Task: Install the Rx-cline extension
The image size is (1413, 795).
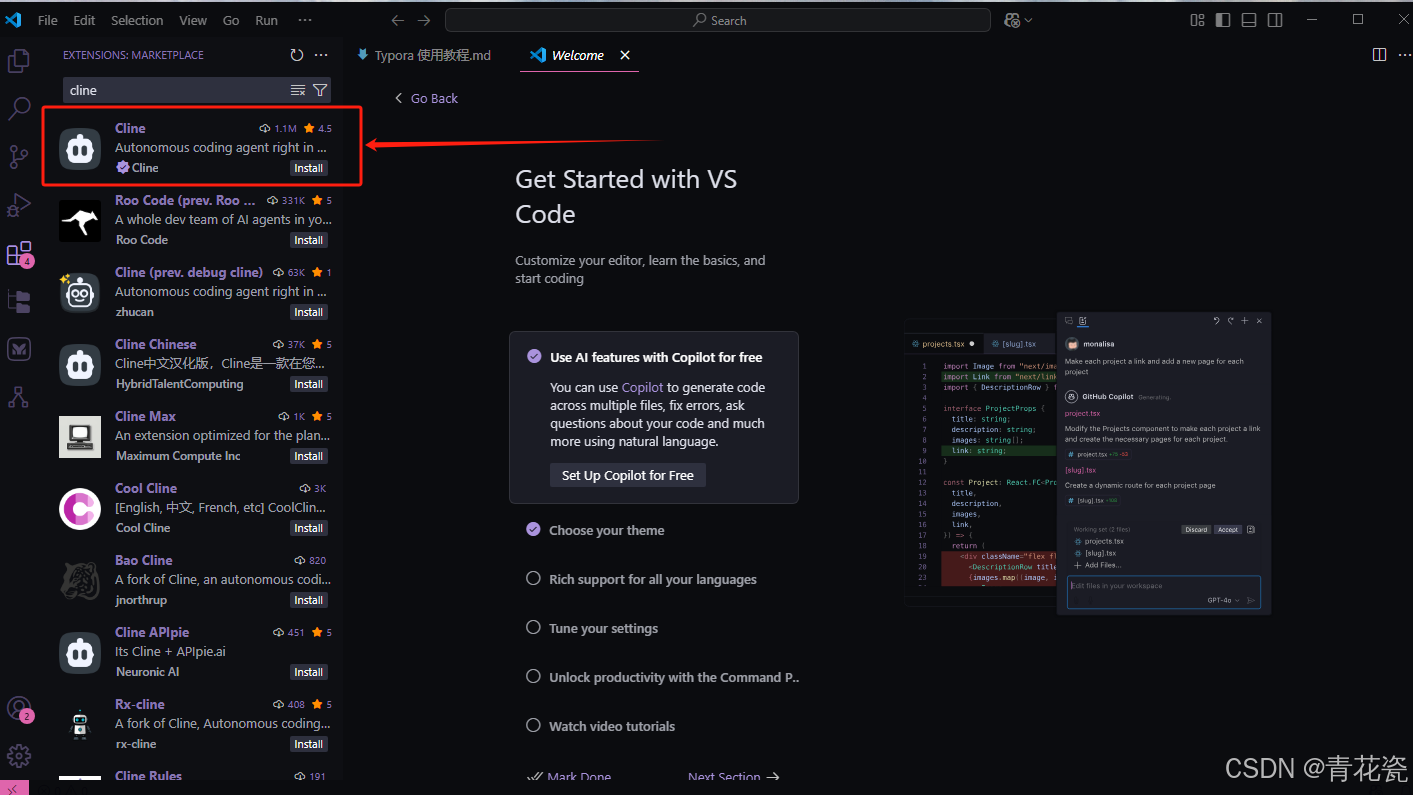Action: click(309, 744)
